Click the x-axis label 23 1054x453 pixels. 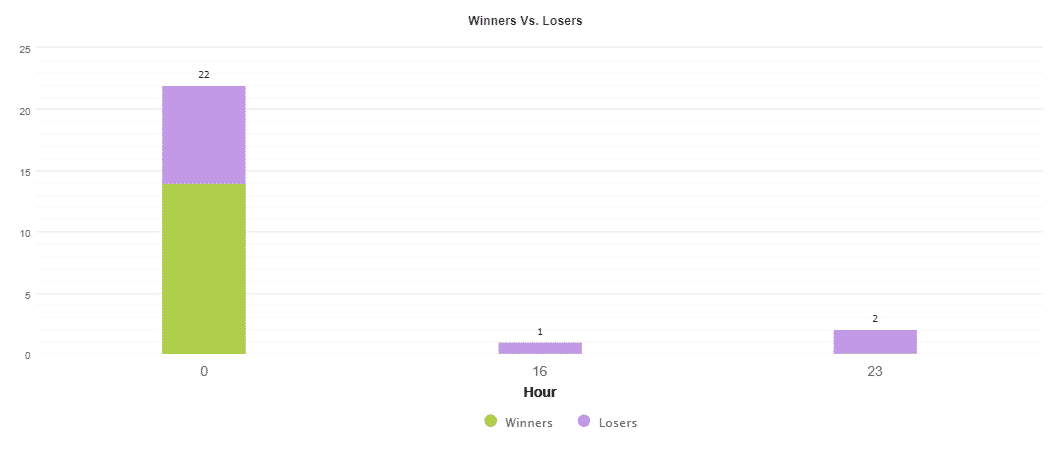(875, 371)
